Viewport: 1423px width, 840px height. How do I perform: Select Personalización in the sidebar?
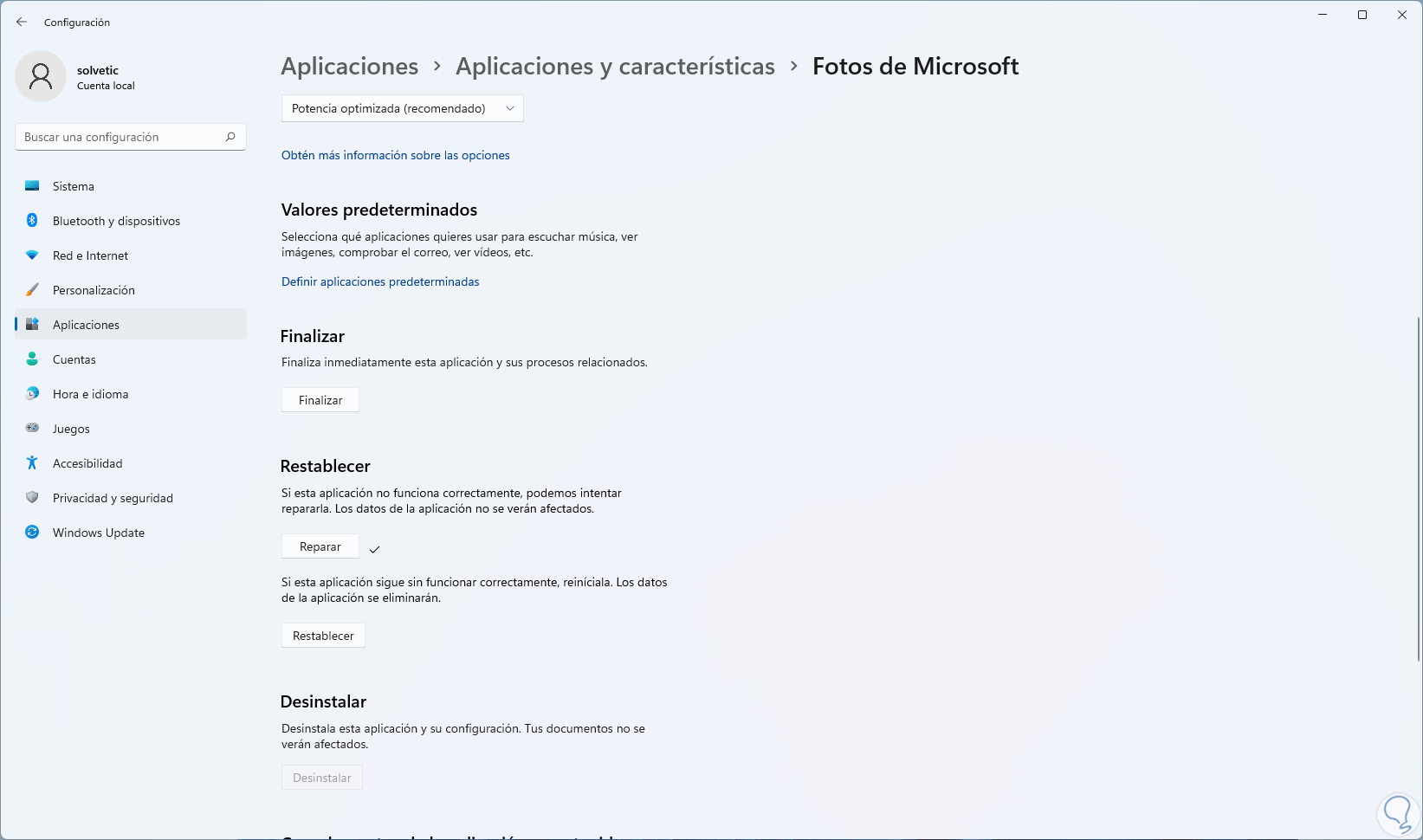point(131,290)
